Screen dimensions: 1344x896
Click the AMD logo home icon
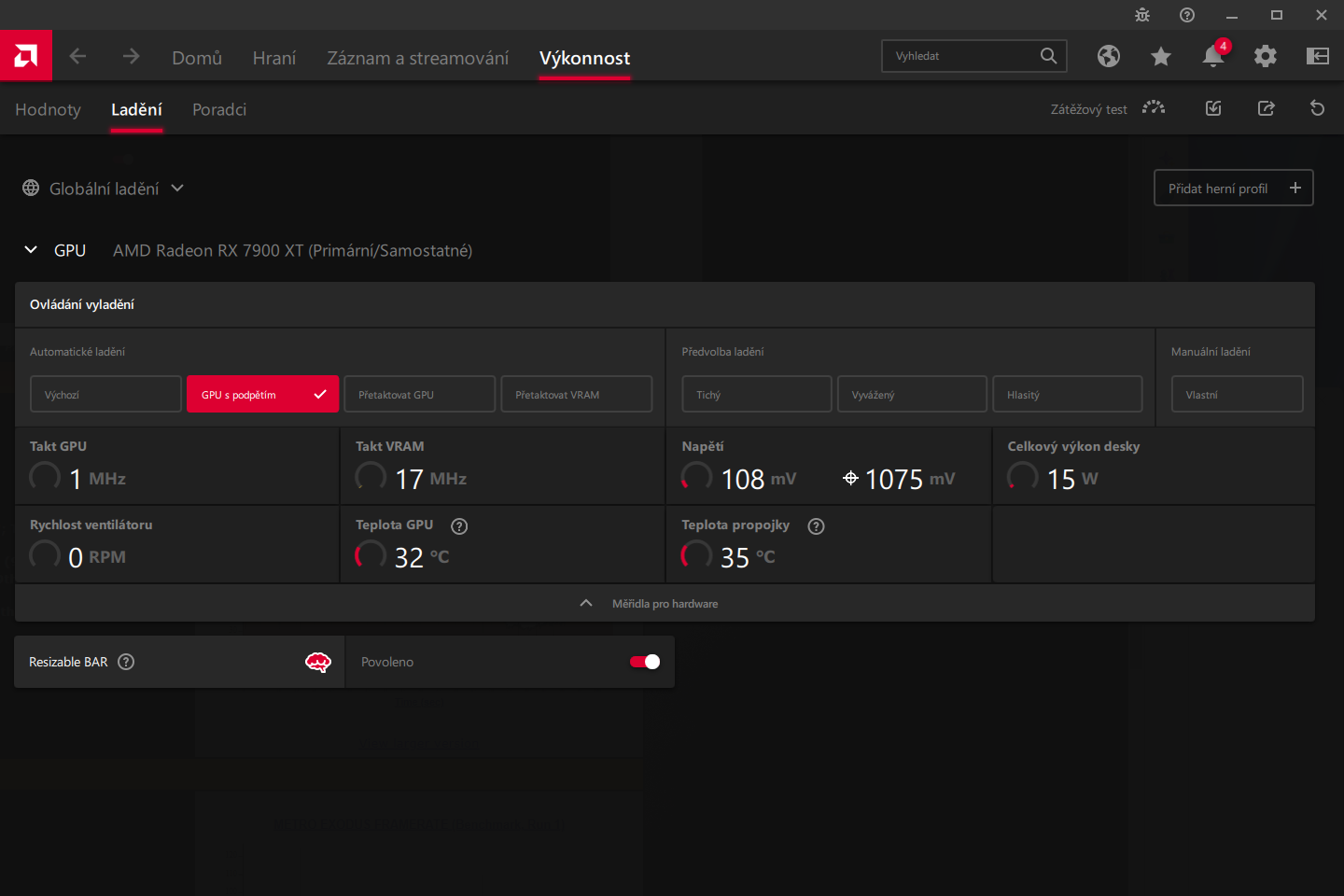click(x=26, y=56)
